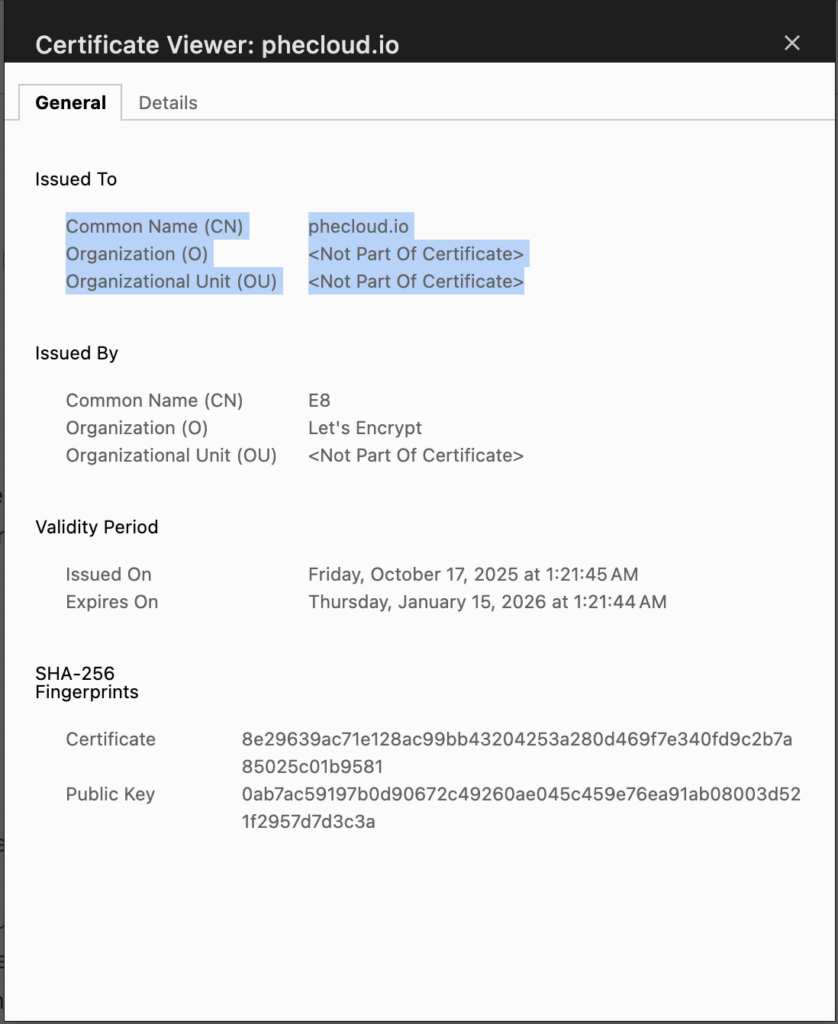Click the Public Key label
The image size is (838, 1024).
pos(110,795)
